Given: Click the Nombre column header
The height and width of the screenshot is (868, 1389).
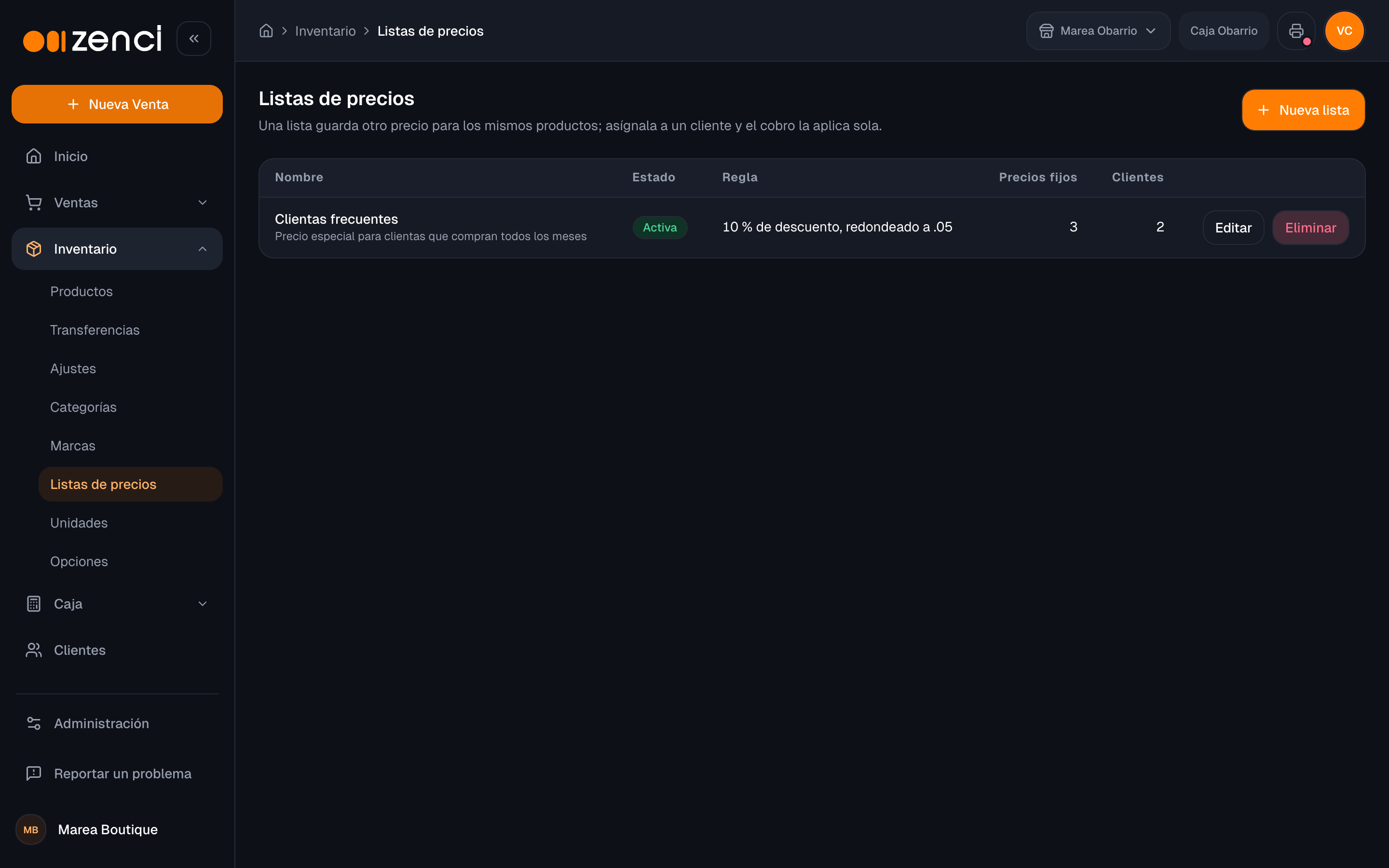Looking at the screenshot, I should coord(299,177).
